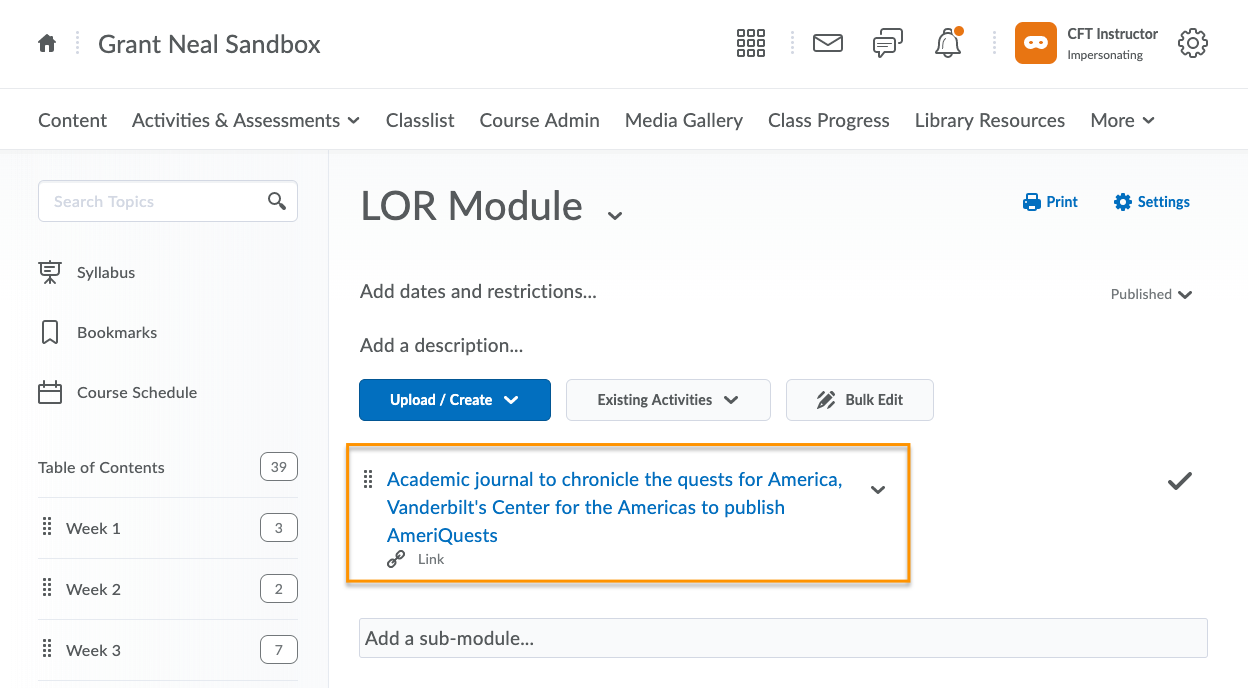This screenshot has width=1248, height=688.
Task: Expand the LOR Module title menu
Action: [615, 214]
